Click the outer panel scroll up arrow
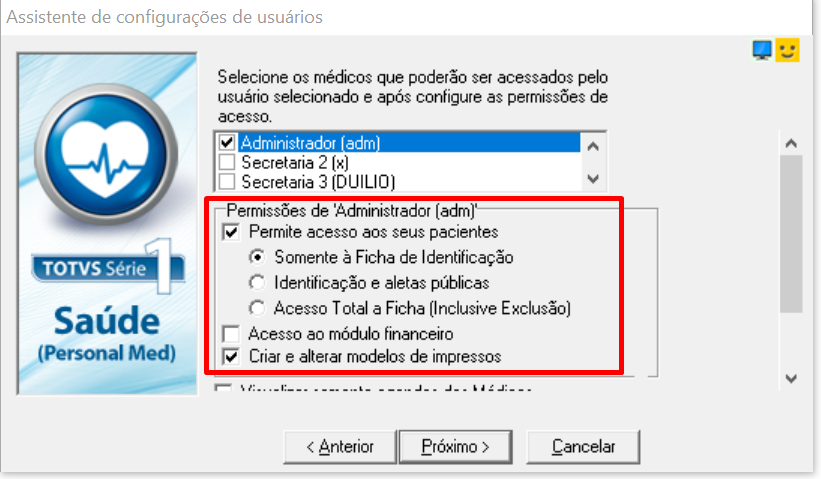Screen dimensions: 821x479 coord(791,143)
